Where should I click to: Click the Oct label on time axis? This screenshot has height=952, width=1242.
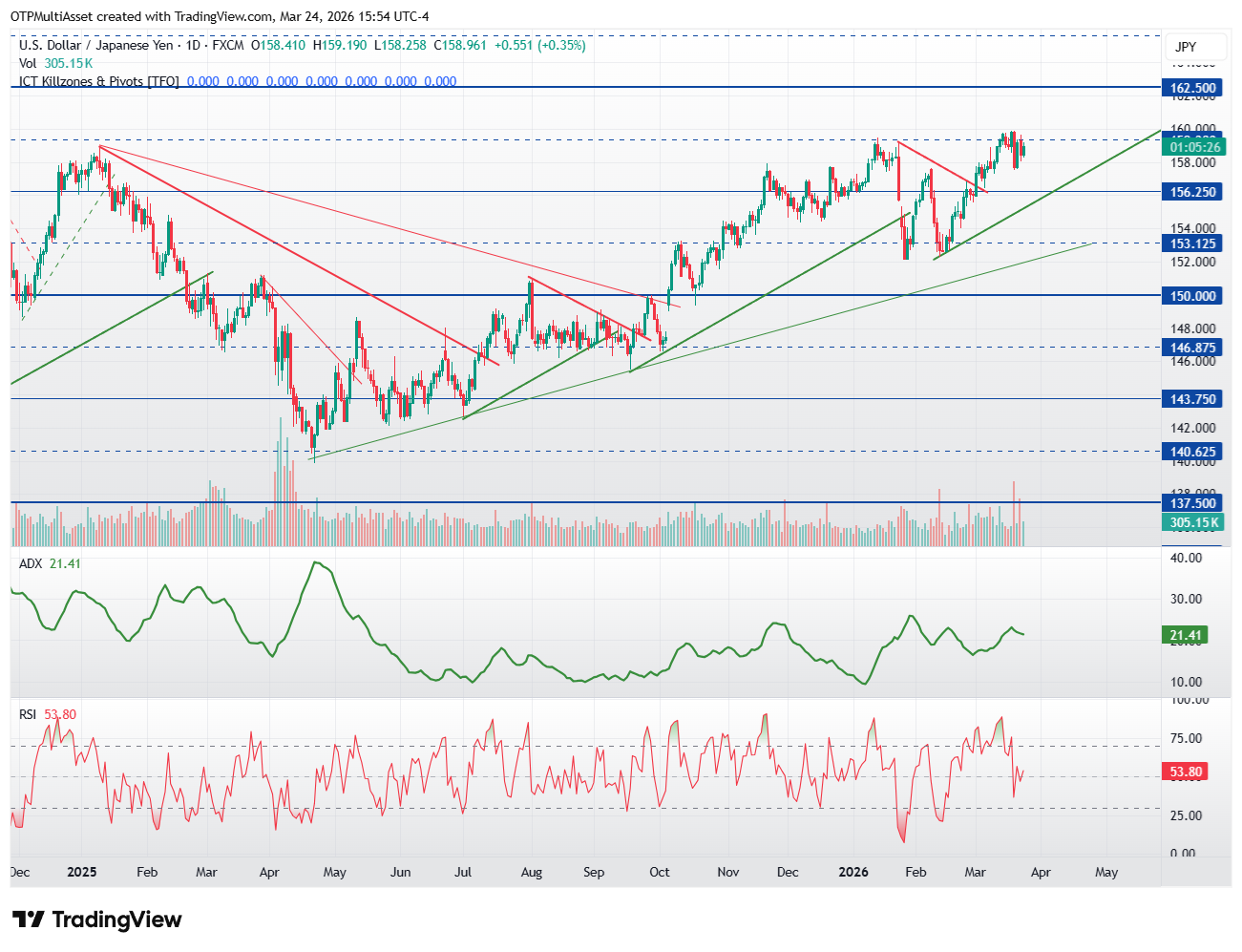[x=660, y=872]
